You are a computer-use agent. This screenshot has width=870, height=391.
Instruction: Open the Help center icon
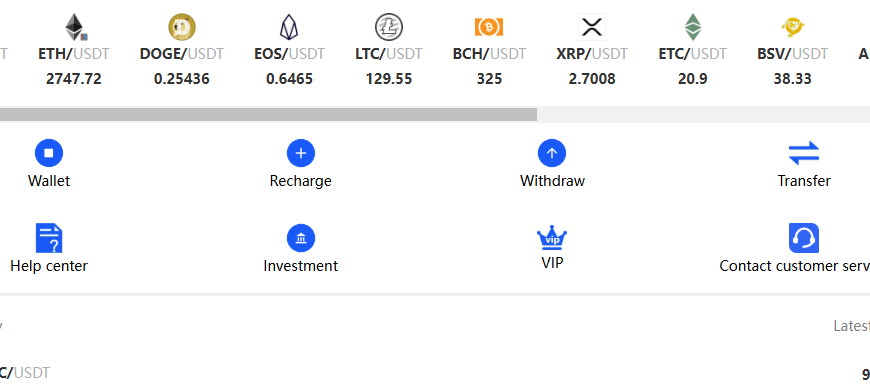coord(49,238)
